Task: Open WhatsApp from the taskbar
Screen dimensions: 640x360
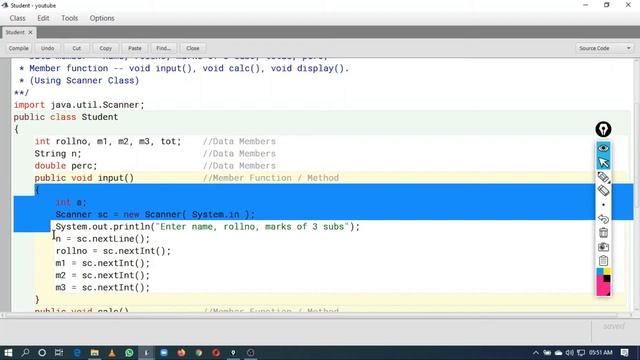Action: tap(129, 352)
